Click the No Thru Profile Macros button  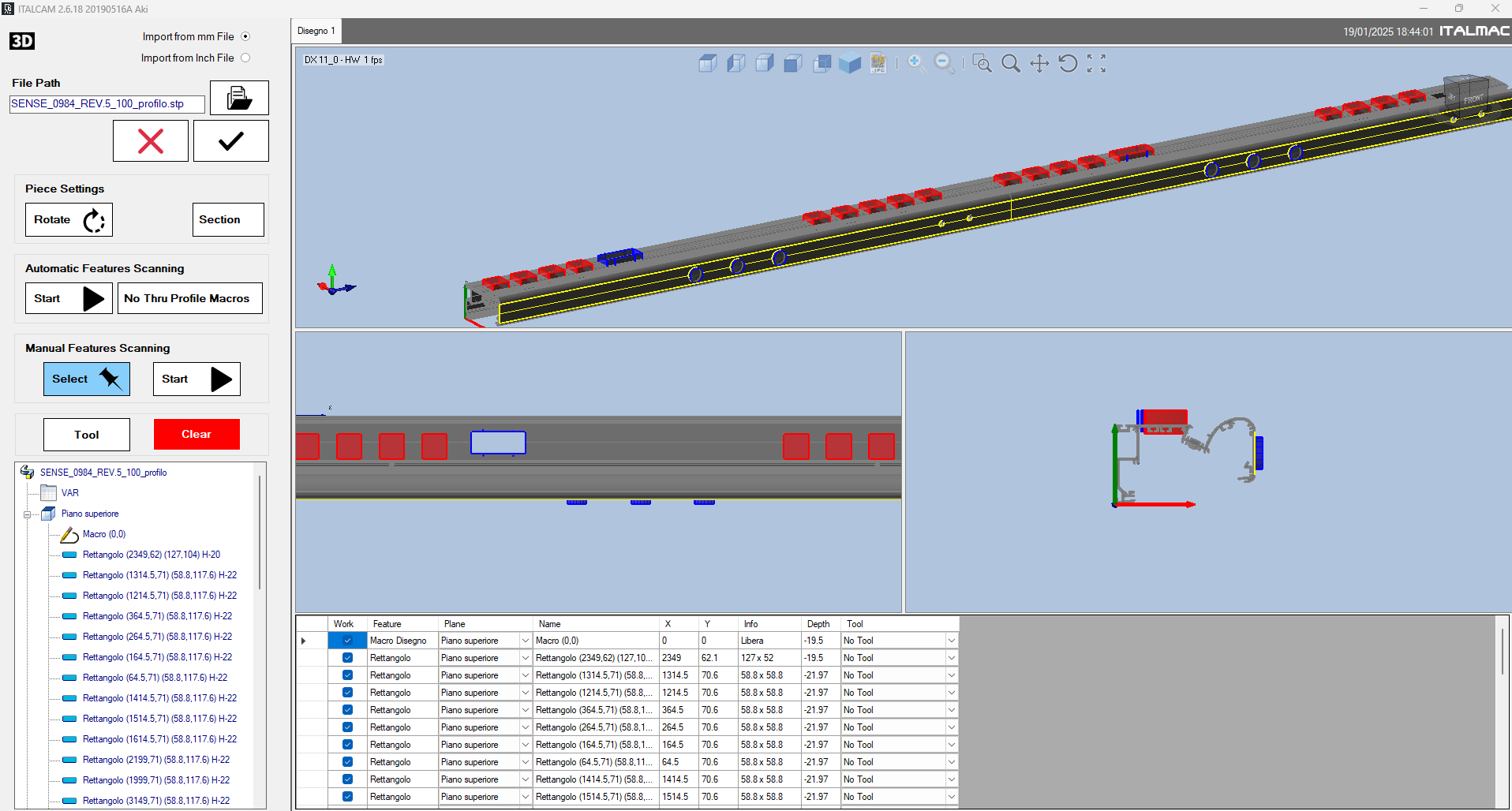coord(189,298)
